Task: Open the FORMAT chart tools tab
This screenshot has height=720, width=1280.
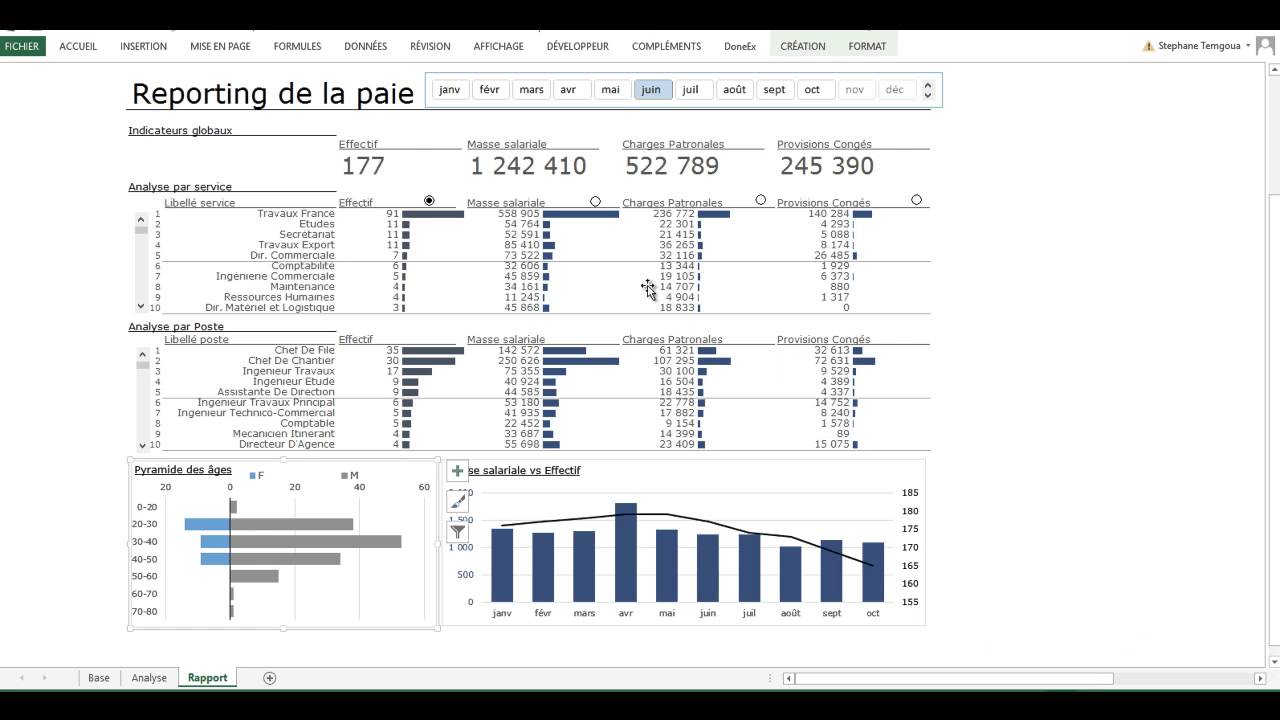Action: pos(867,46)
